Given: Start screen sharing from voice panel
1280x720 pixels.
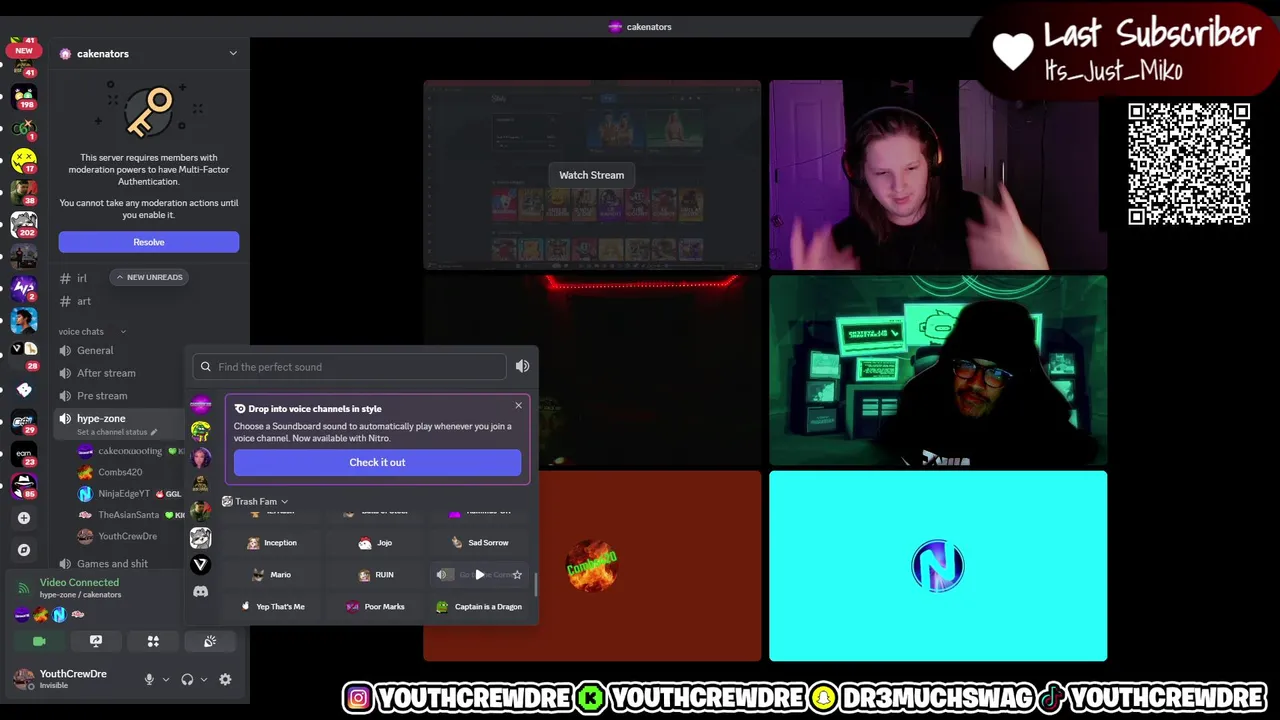Looking at the screenshot, I should pos(96,641).
